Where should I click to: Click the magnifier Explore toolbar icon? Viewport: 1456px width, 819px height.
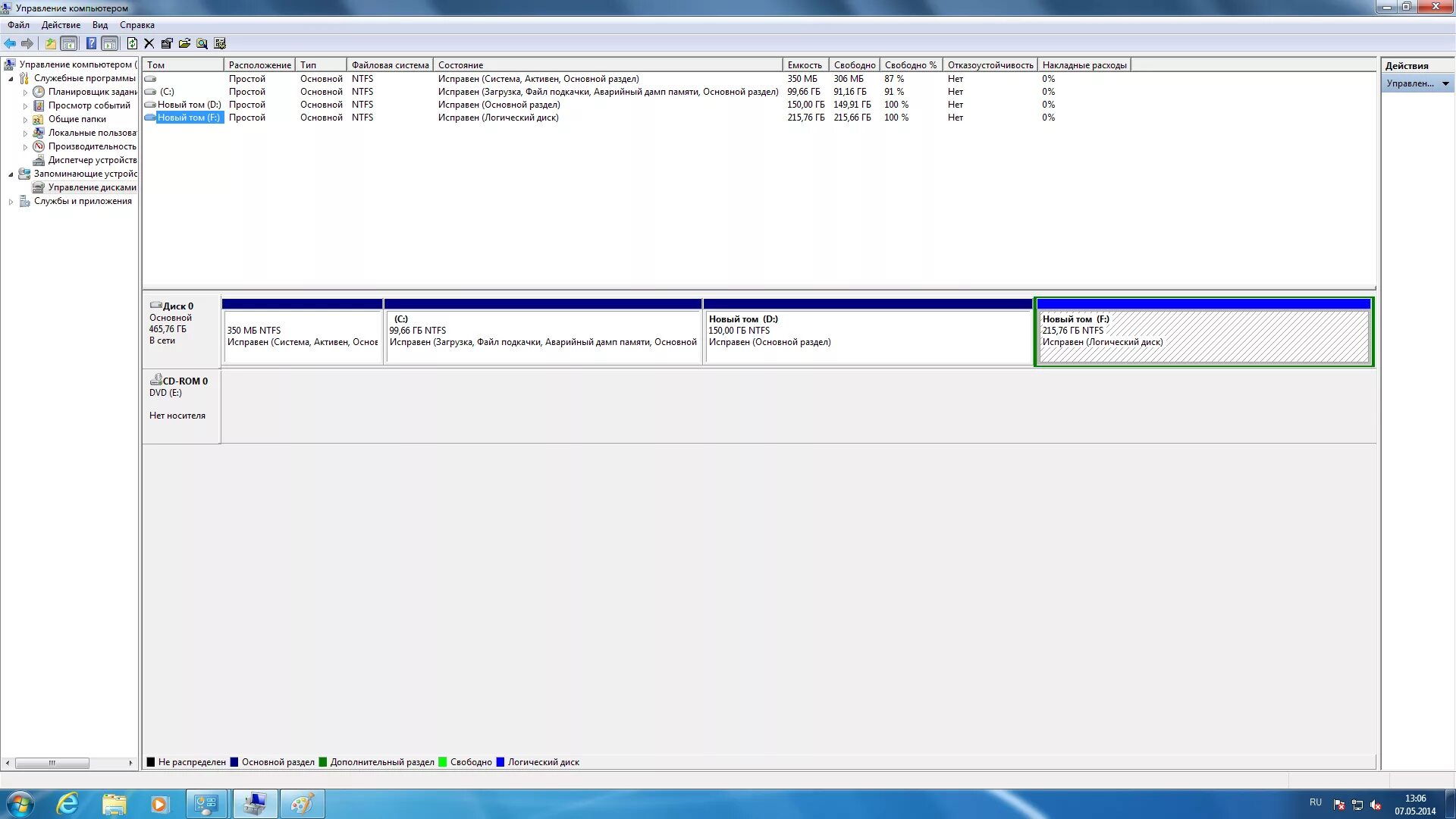point(202,43)
